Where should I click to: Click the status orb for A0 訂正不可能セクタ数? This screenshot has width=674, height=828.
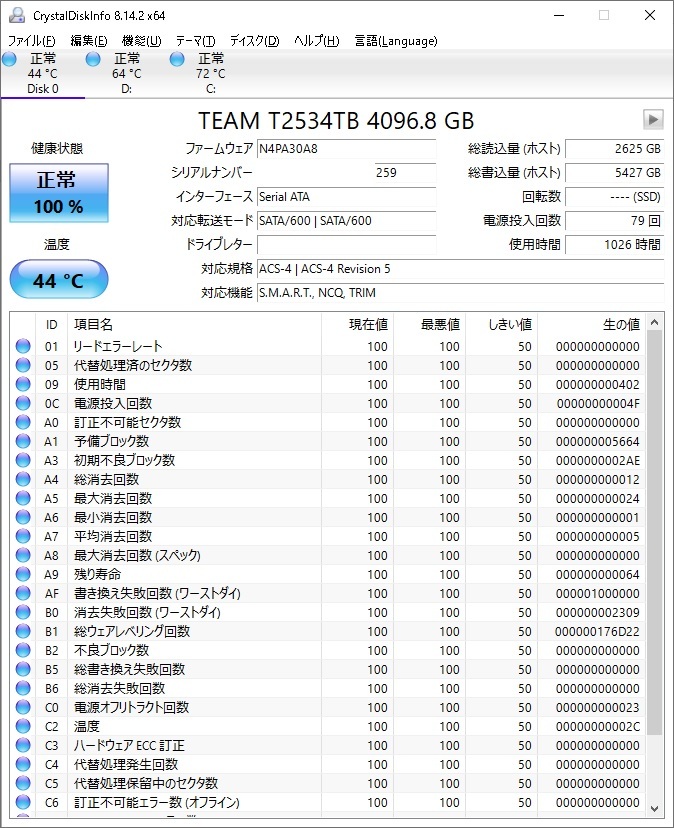click(23, 422)
